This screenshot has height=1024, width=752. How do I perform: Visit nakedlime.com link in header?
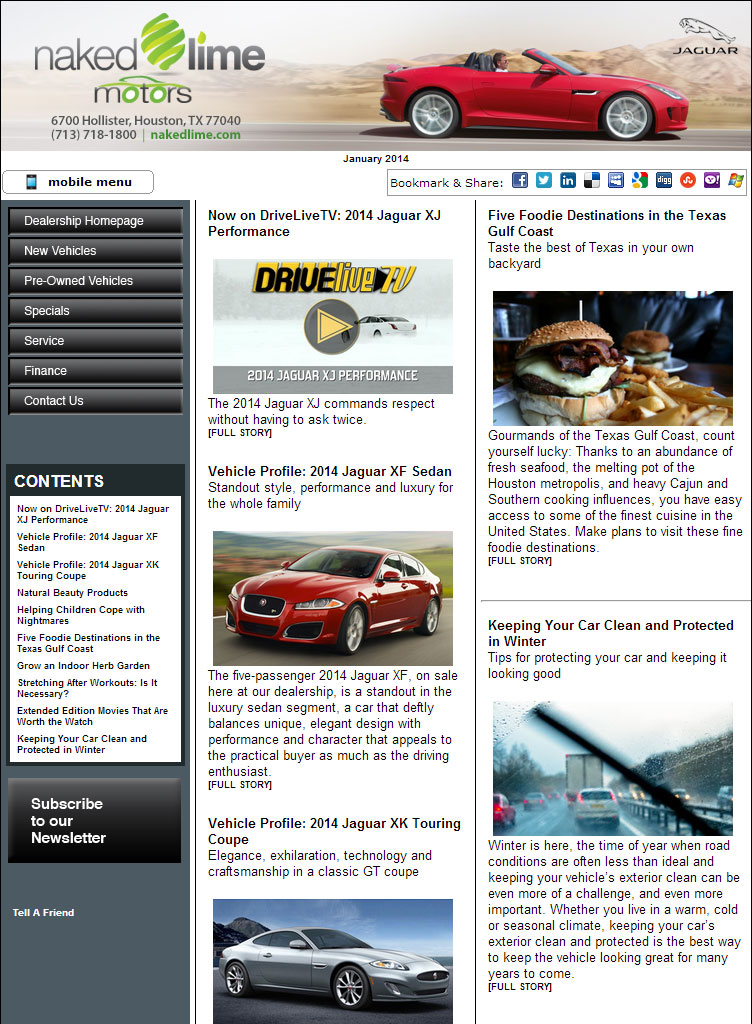[195, 135]
